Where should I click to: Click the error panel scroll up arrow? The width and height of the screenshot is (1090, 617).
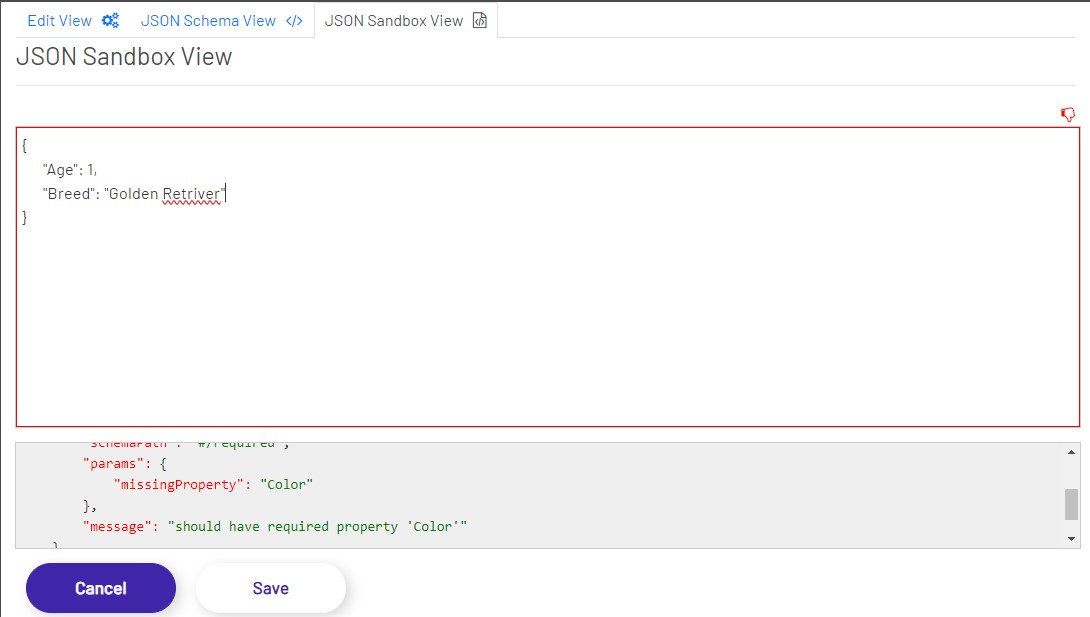tap(1072, 452)
